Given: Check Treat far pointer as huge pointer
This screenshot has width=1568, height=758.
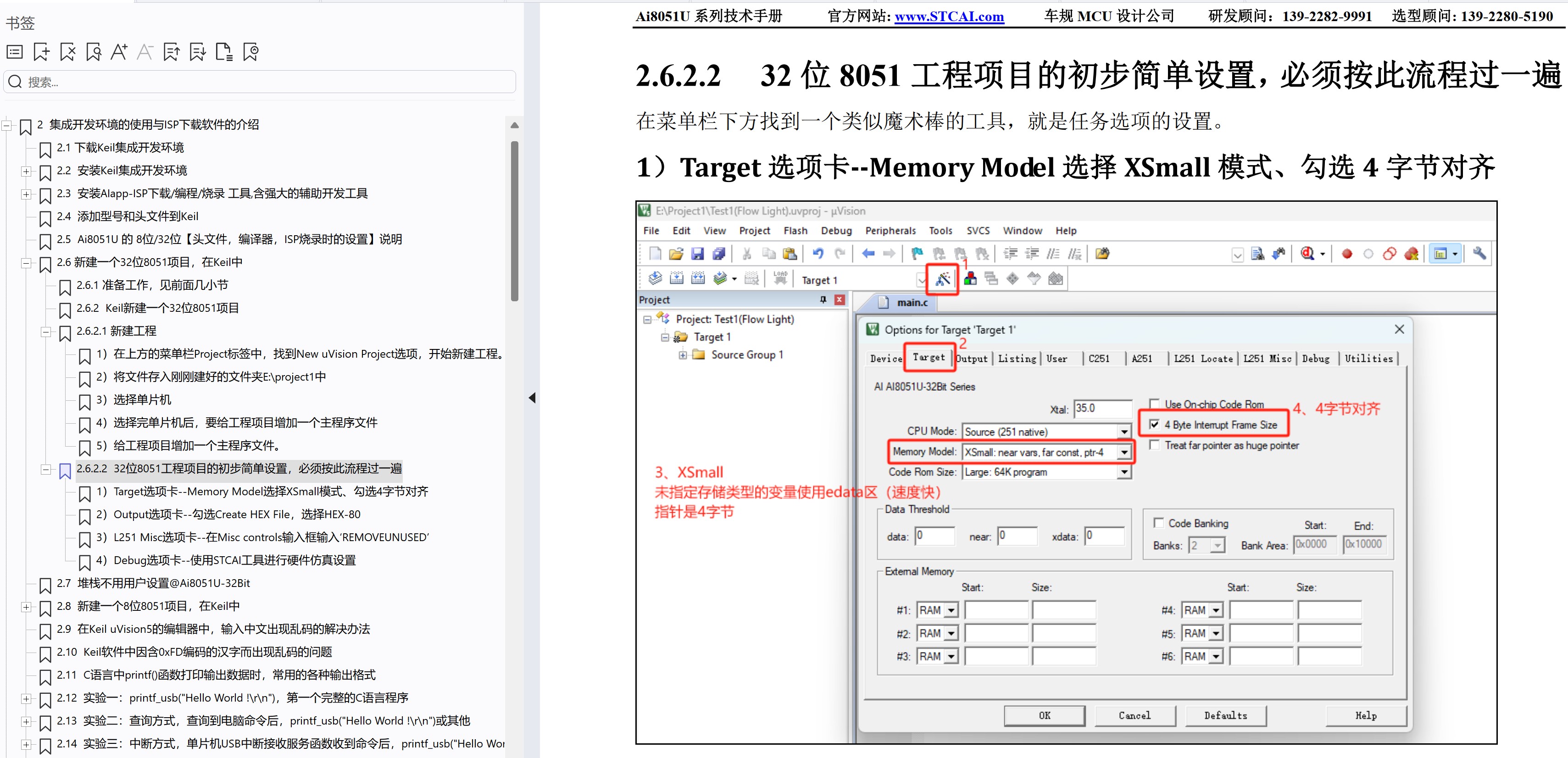Looking at the screenshot, I should pos(1154,445).
